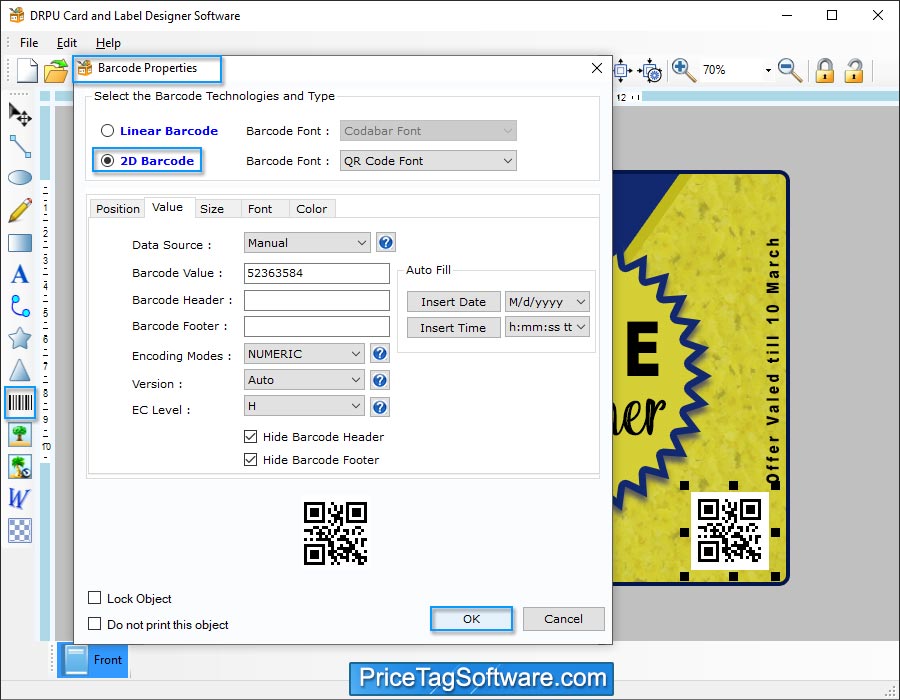Select the Star shape tool
The width and height of the screenshot is (900, 700).
[20, 339]
